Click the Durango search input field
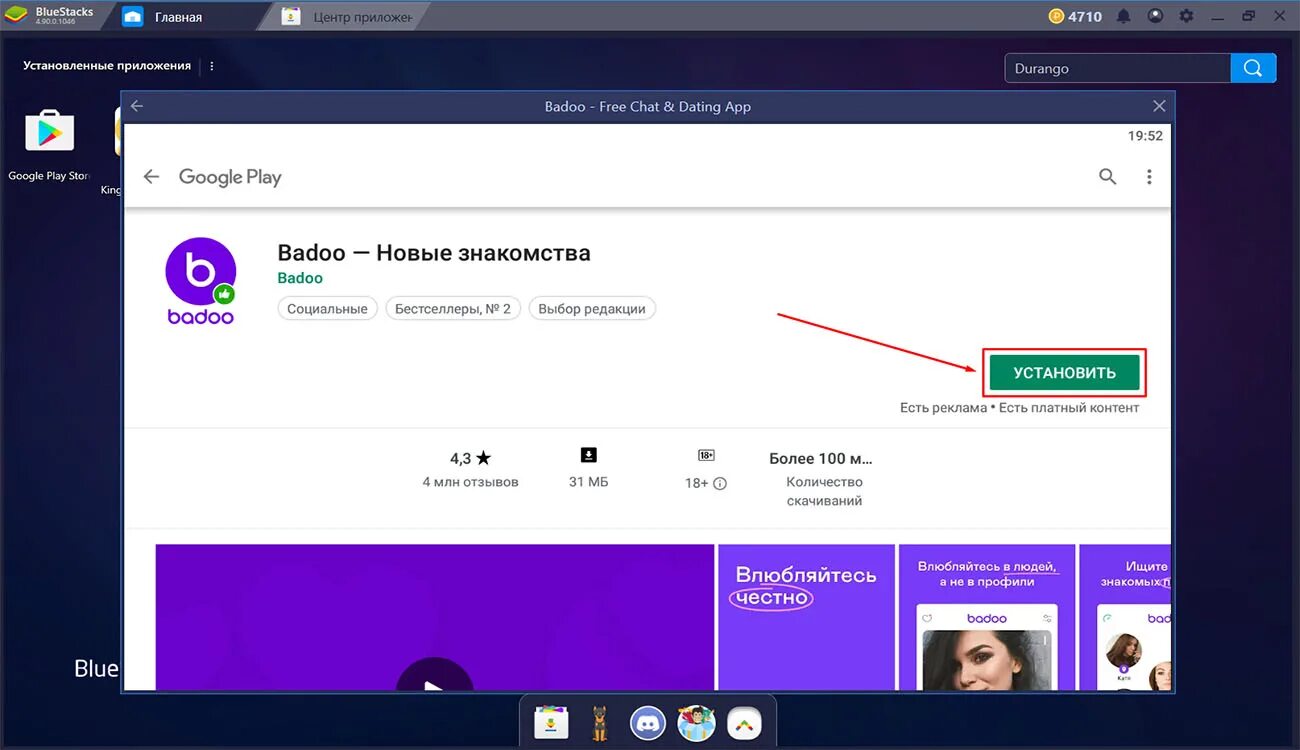The width and height of the screenshot is (1300, 750). [1117, 68]
